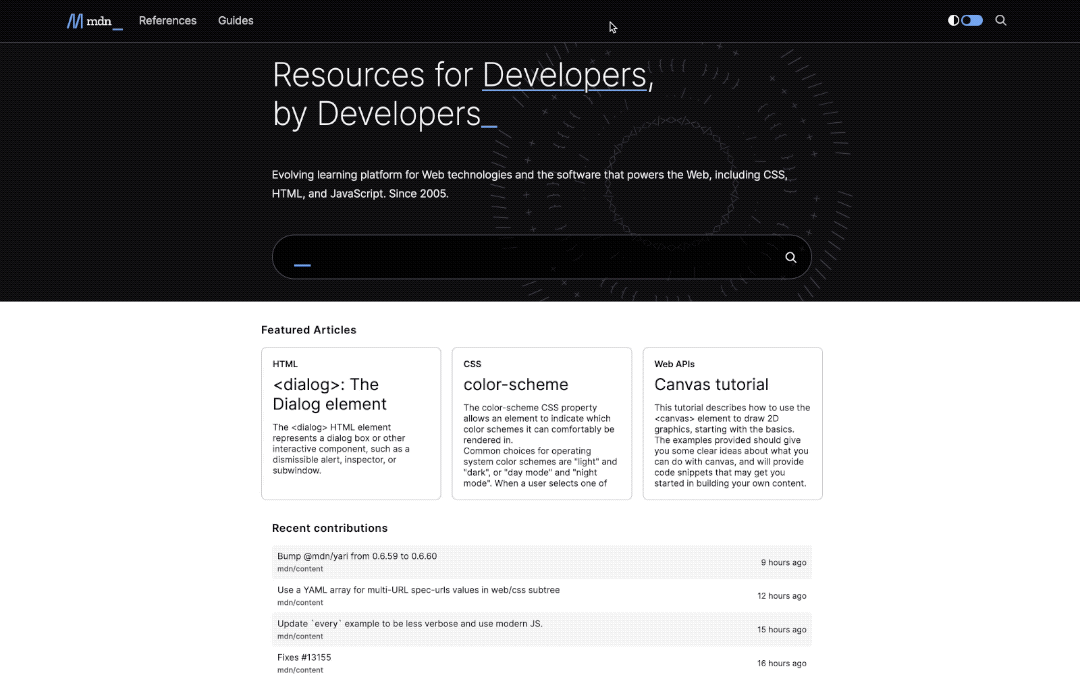Open the 'Use a YAML array for multi-URL' contribution
The width and height of the screenshot is (1080, 675).
tap(418, 589)
